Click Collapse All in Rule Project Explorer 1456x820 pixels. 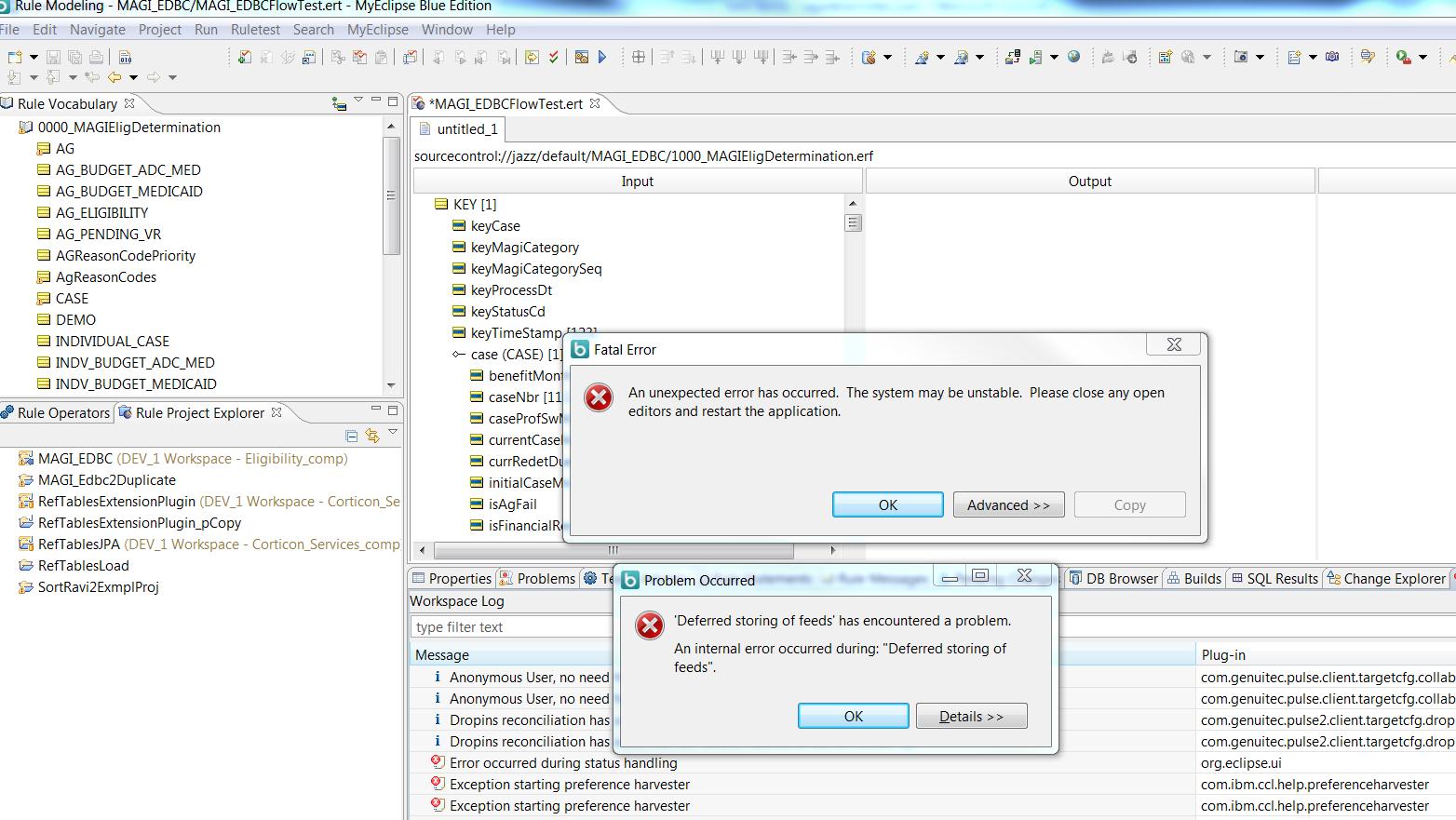[x=351, y=436]
